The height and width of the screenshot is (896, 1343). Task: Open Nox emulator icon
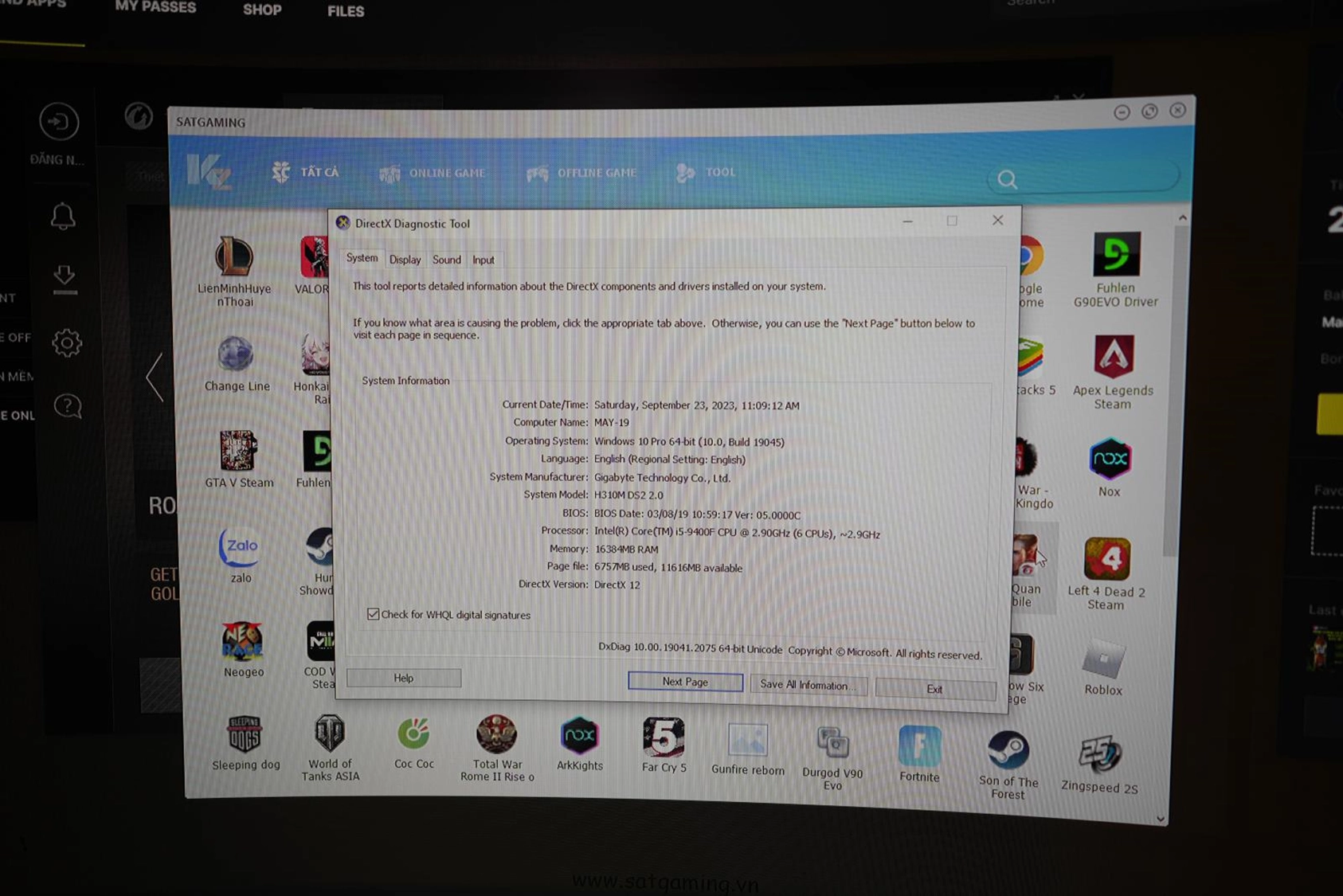click(x=1110, y=459)
